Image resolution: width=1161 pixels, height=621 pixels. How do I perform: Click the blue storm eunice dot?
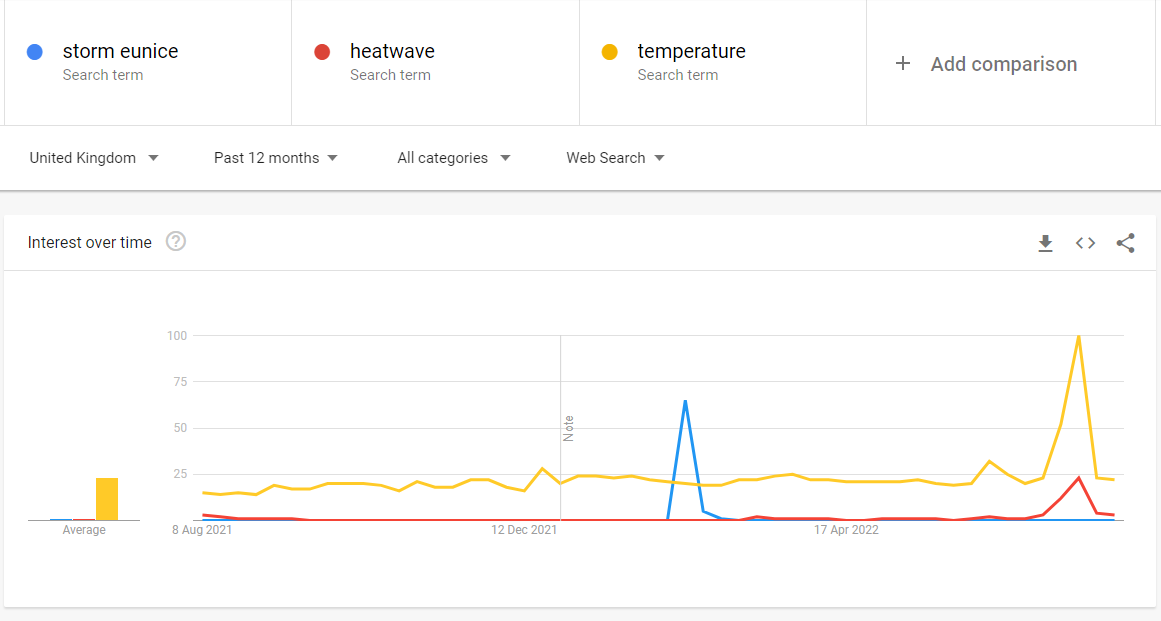(x=35, y=52)
